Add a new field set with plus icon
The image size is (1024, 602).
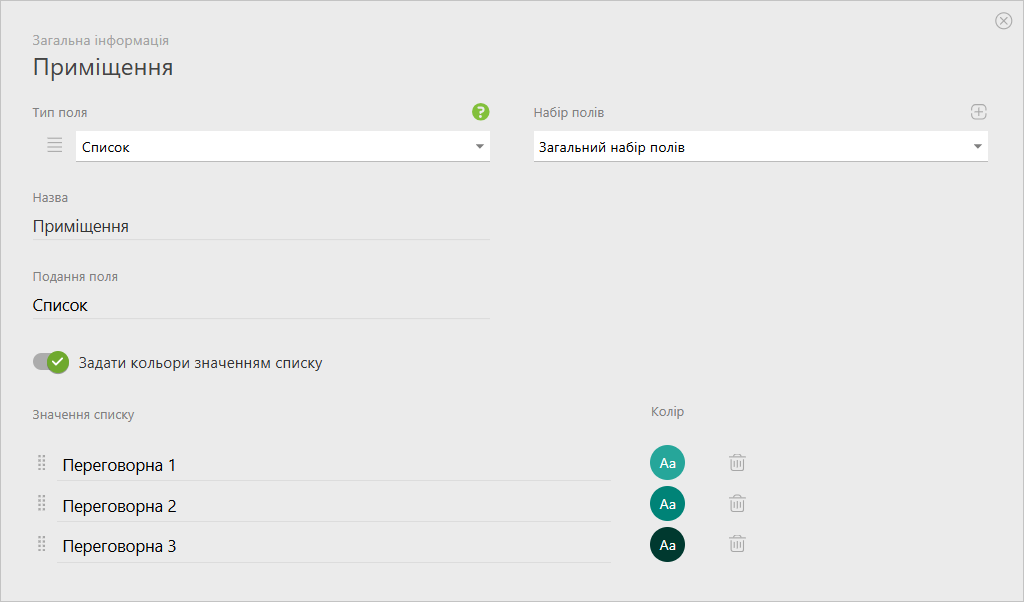(978, 112)
